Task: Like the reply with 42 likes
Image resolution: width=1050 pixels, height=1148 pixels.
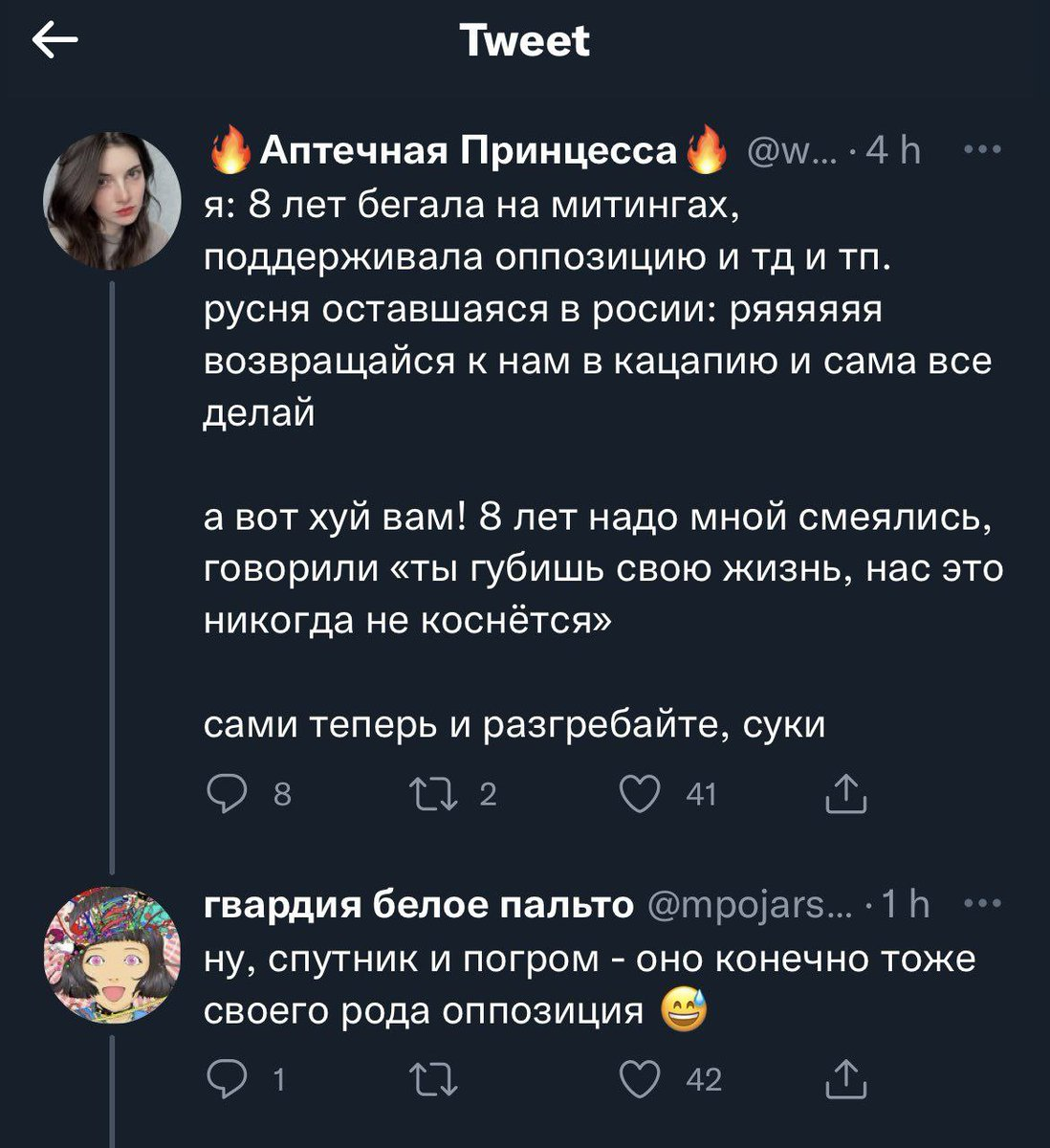Action: [x=640, y=1080]
